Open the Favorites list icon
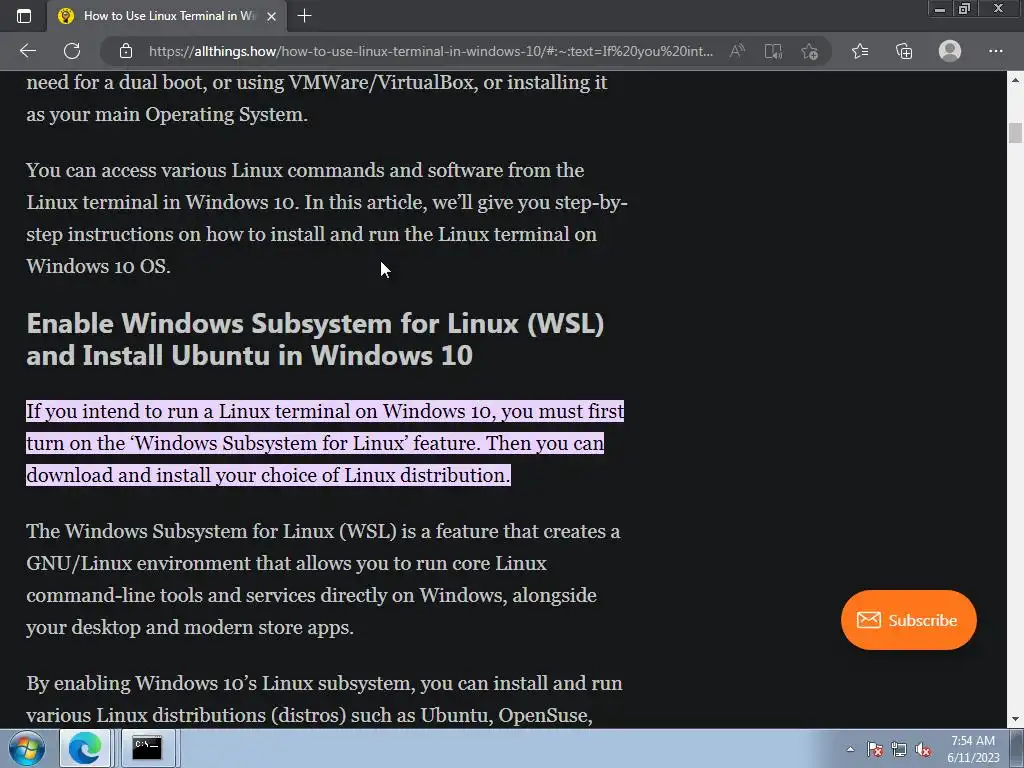The image size is (1024, 768). click(x=860, y=51)
